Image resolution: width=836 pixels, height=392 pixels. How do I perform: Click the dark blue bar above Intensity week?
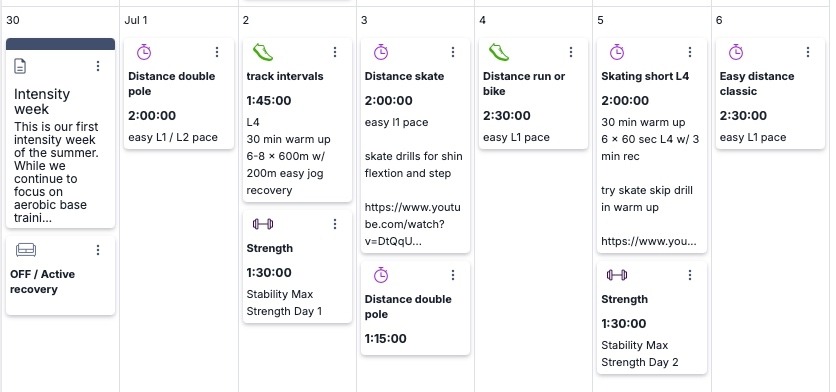(60, 44)
